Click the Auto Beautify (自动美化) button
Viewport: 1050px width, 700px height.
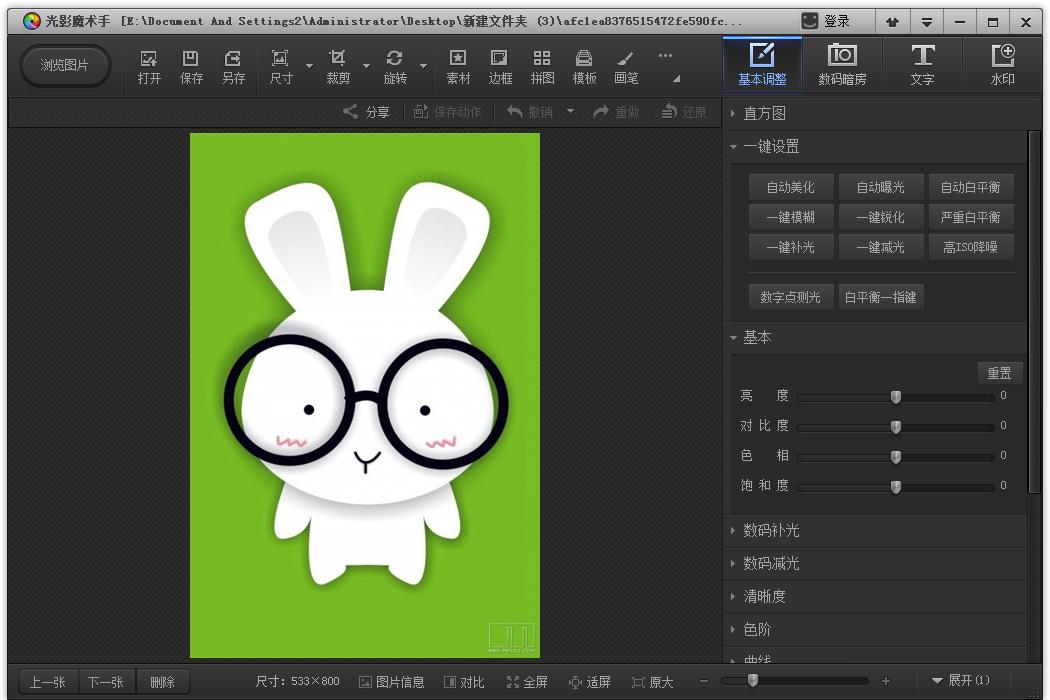790,187
